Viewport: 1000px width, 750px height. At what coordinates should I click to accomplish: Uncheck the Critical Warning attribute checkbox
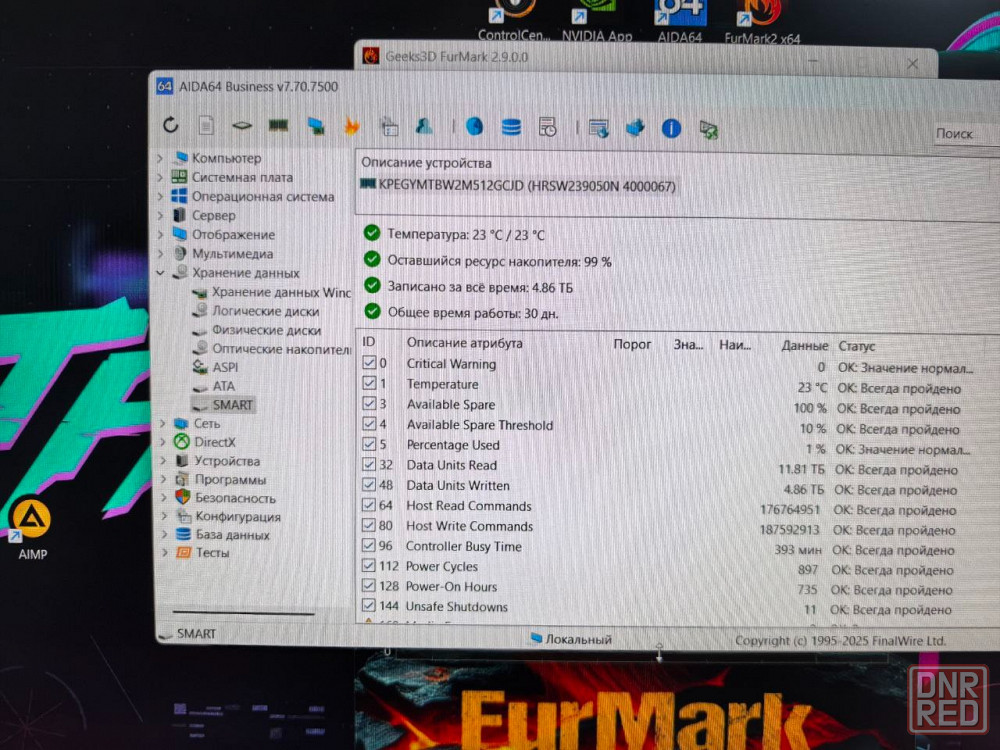pos(369,364)
